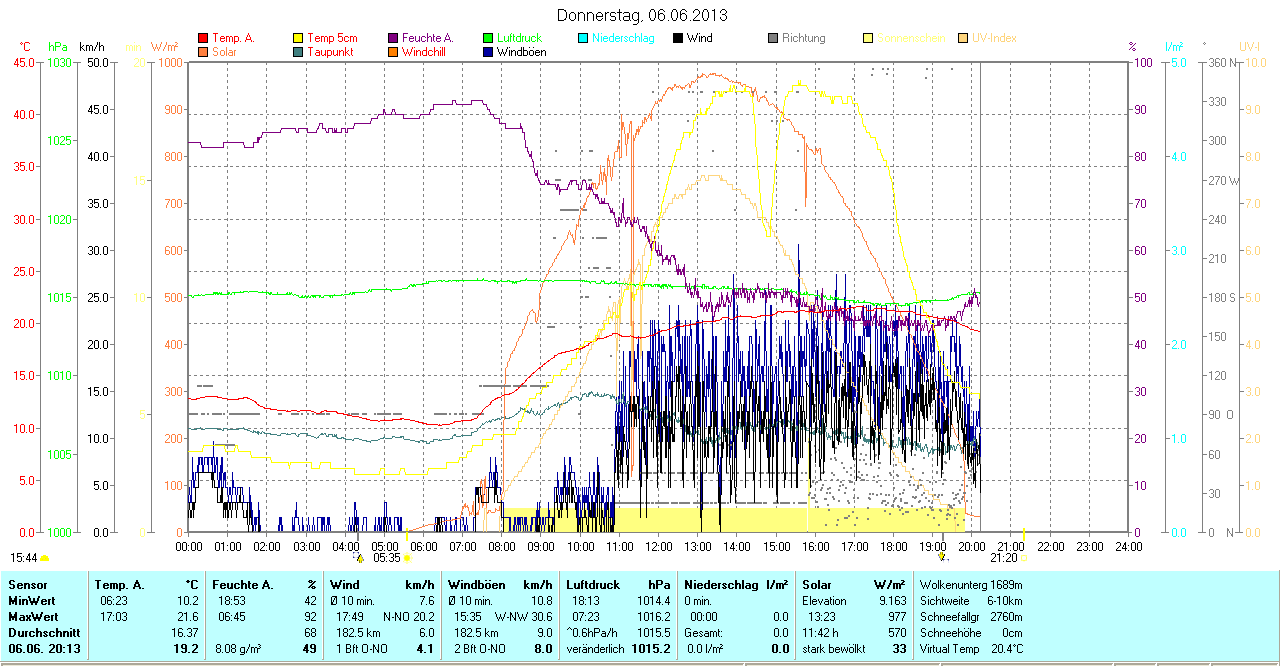Click the Donnerstag, 06.06.2013 chart title
This screenshot has height=666, width=1280.
(641, 15)
